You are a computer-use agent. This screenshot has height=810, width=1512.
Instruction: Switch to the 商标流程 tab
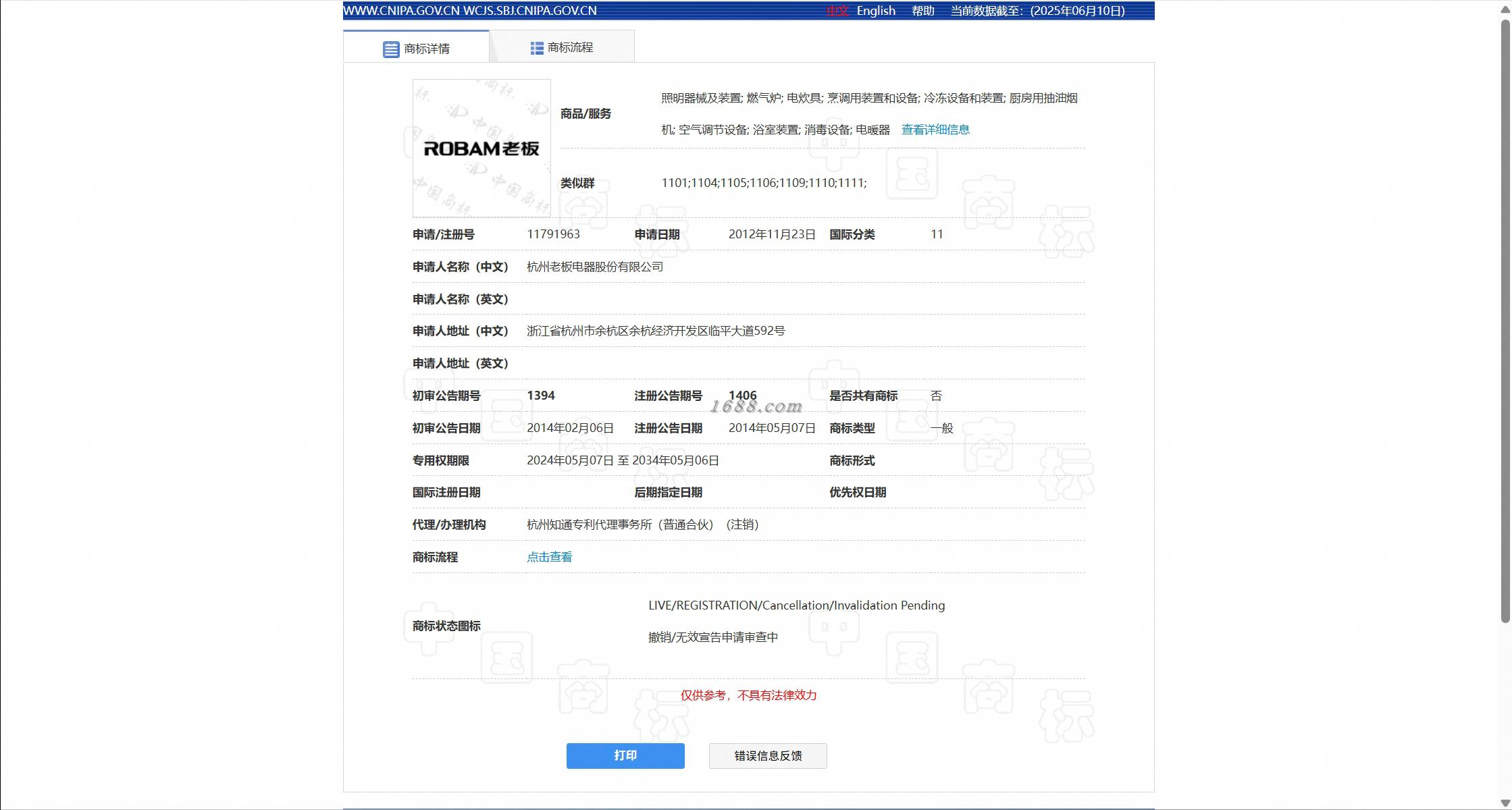(562, 47)
